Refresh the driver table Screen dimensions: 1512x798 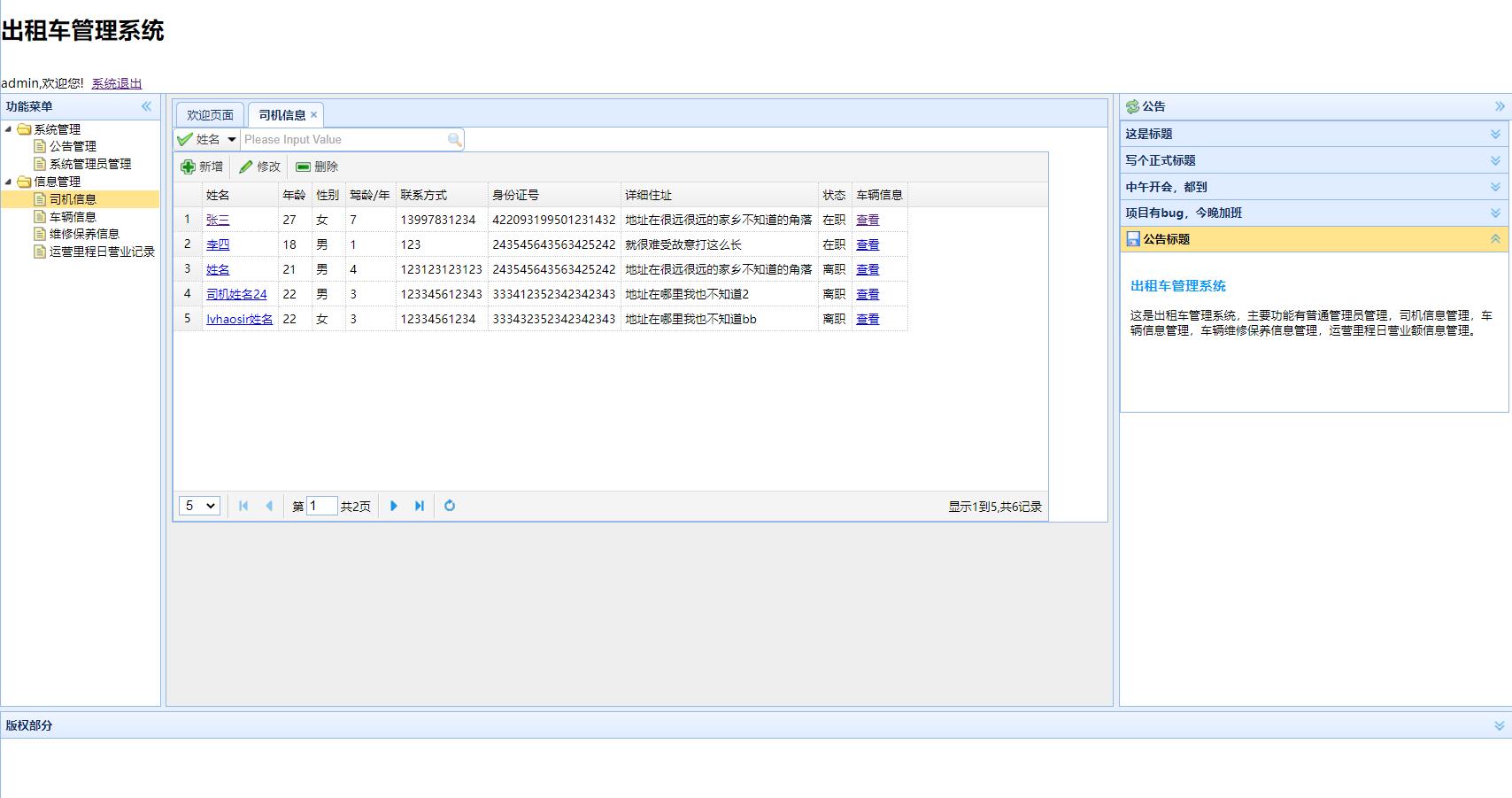(450, 506)
